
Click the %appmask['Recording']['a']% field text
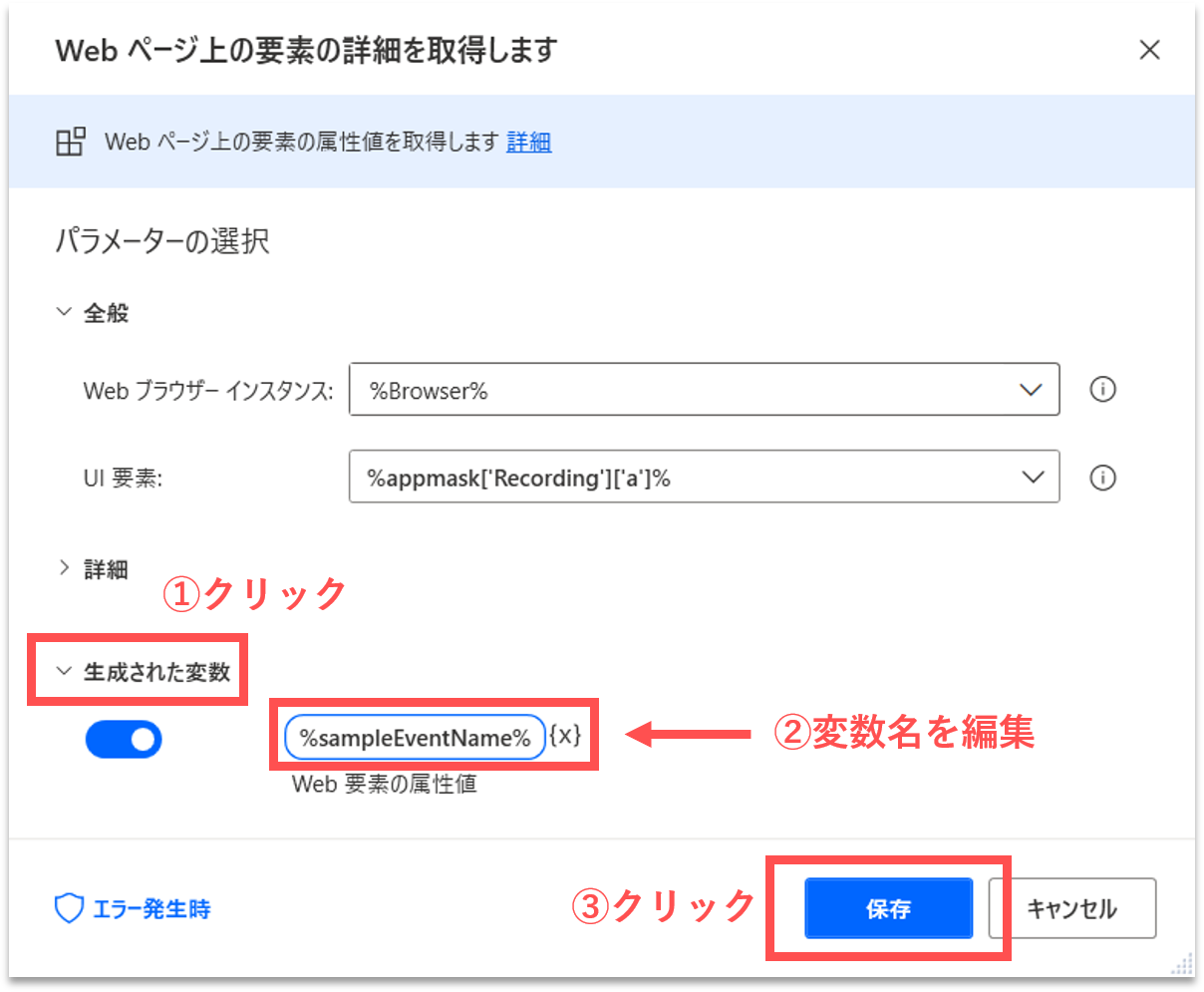[518, 479]
